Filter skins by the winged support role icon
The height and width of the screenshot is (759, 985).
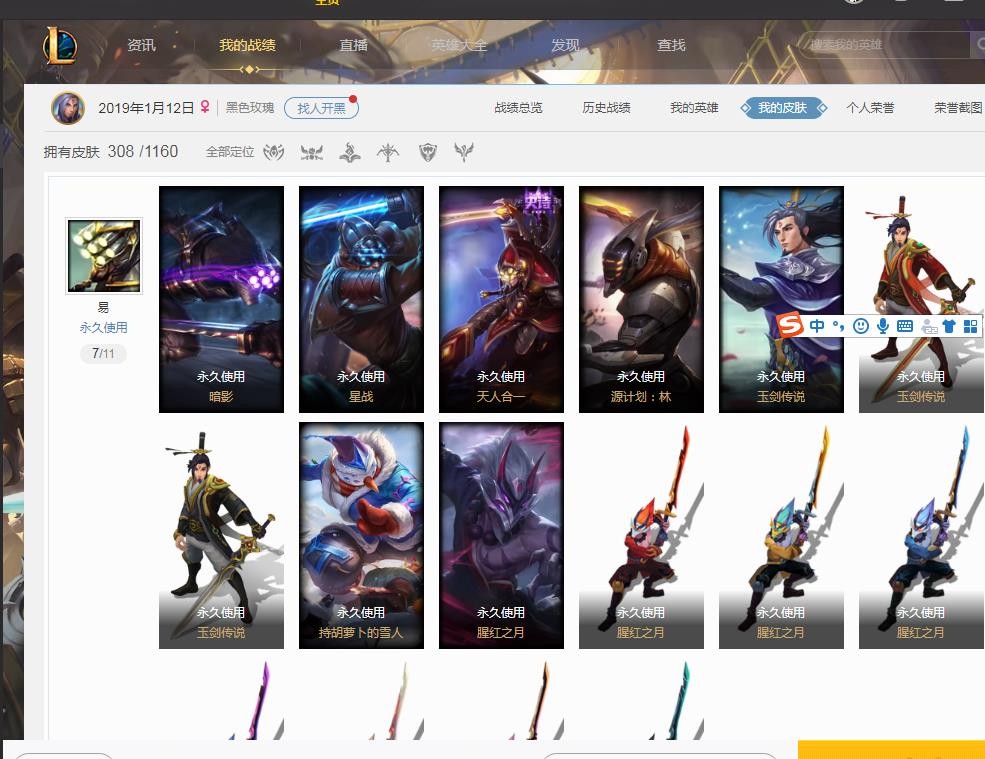[464, 152]
